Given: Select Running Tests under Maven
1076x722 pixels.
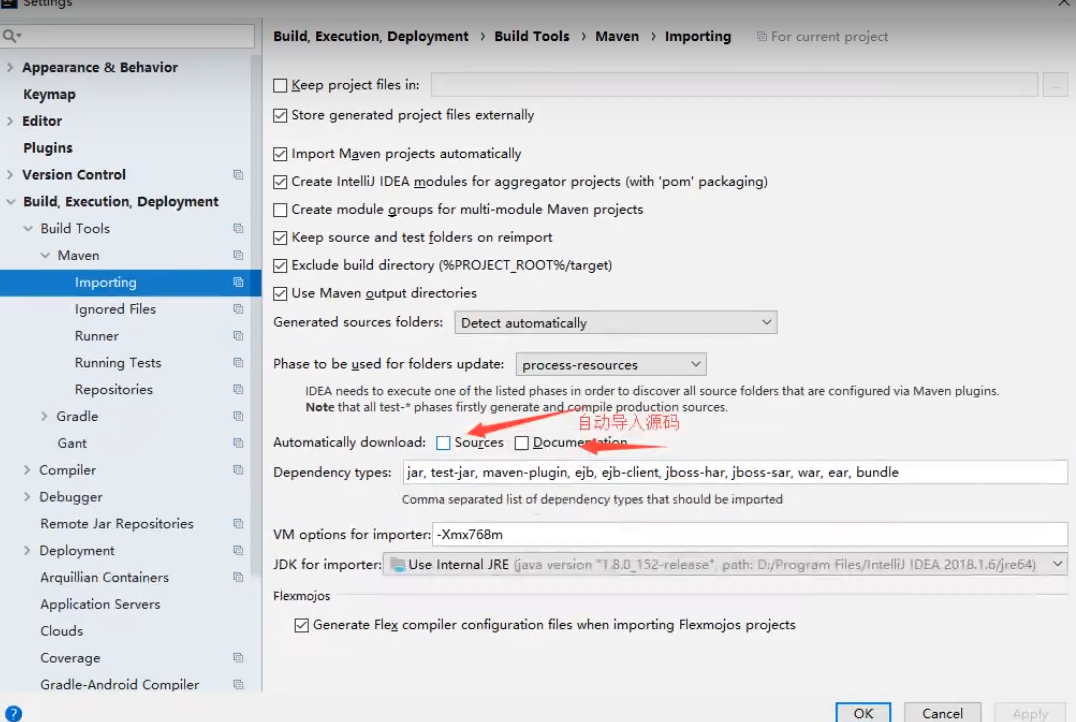Looking at the screenshot, I should [118, 362].
